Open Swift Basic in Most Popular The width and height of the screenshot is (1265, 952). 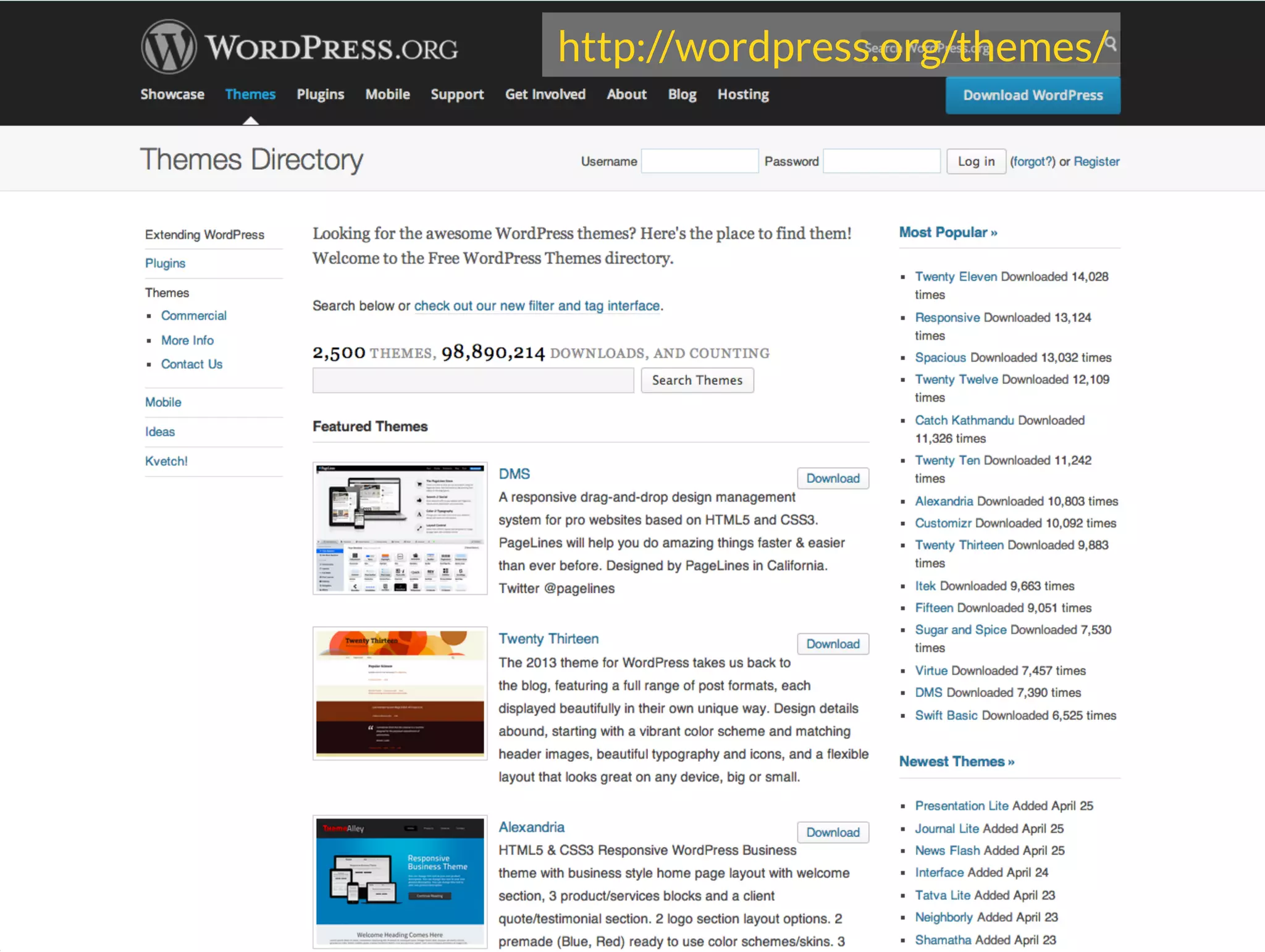click(x=946, y=715)
